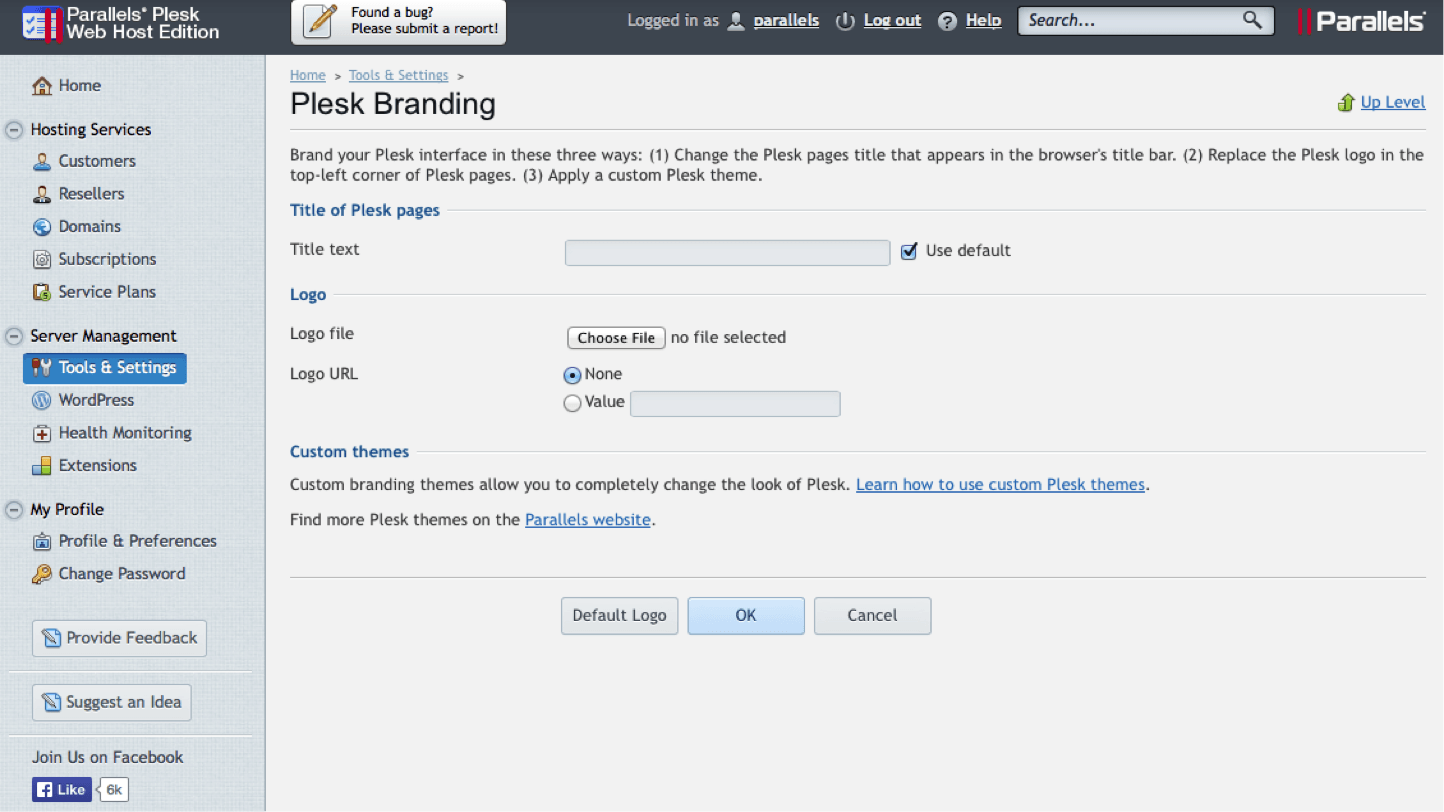Click the Choose File button

[x=616, y=338]
